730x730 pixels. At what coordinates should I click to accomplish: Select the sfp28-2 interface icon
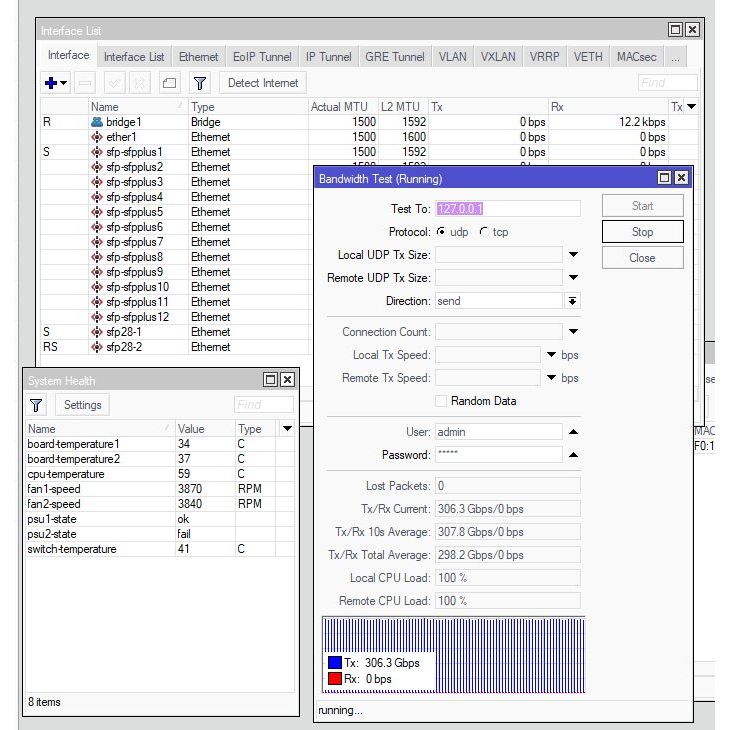pos(97,347)
